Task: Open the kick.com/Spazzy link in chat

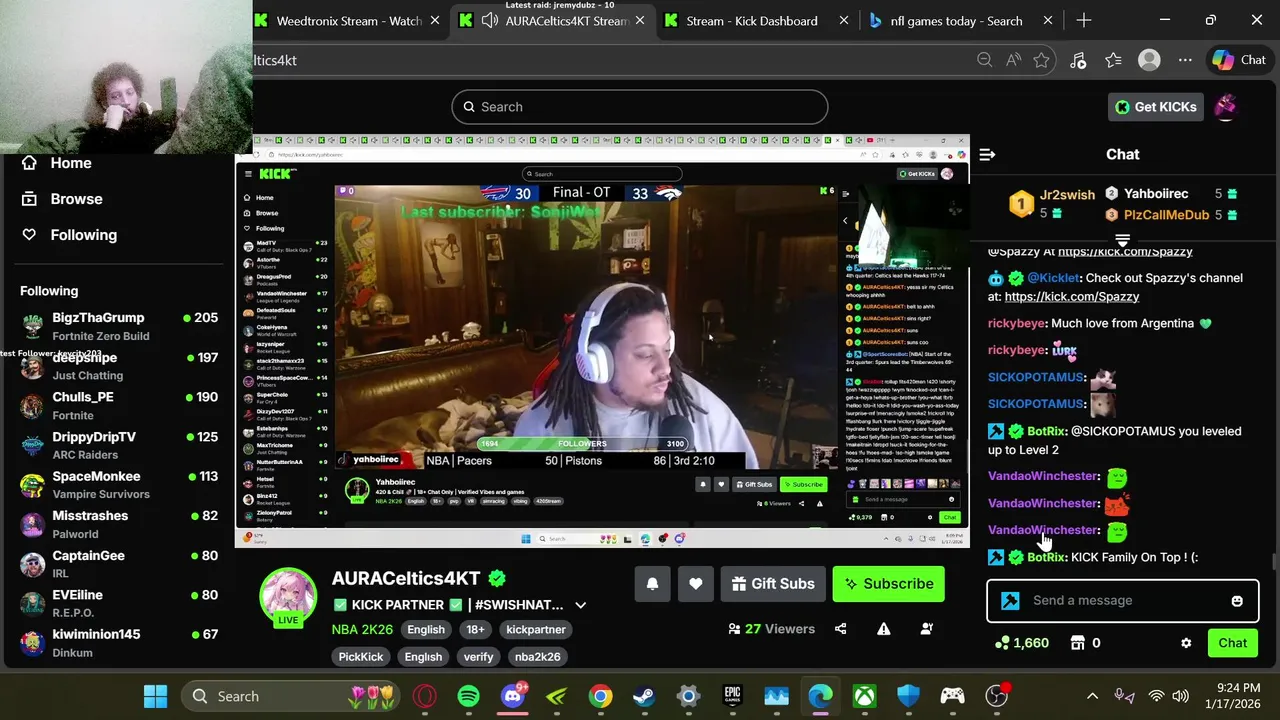Action: (x=1072, y=297)
